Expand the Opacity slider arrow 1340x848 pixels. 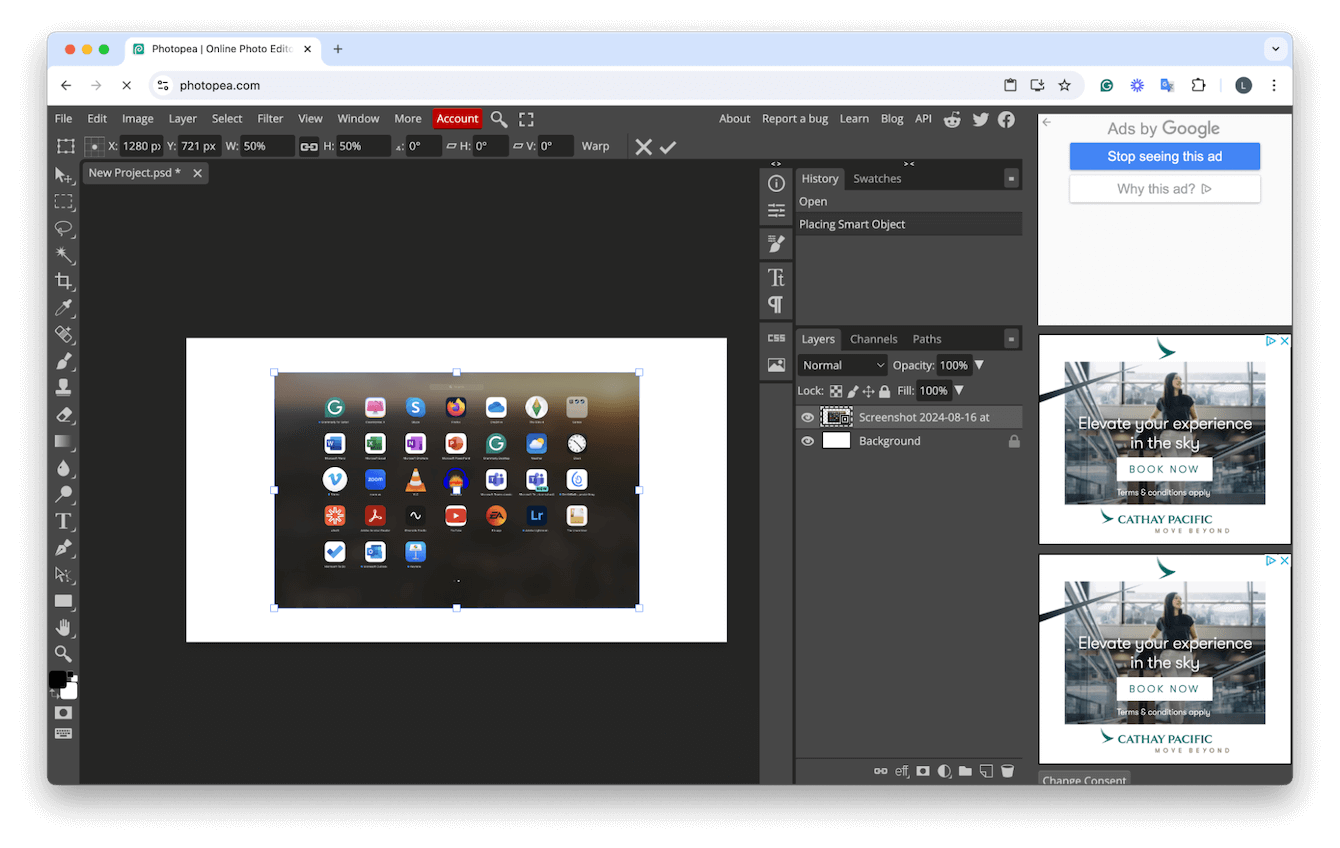click(979, 365)
